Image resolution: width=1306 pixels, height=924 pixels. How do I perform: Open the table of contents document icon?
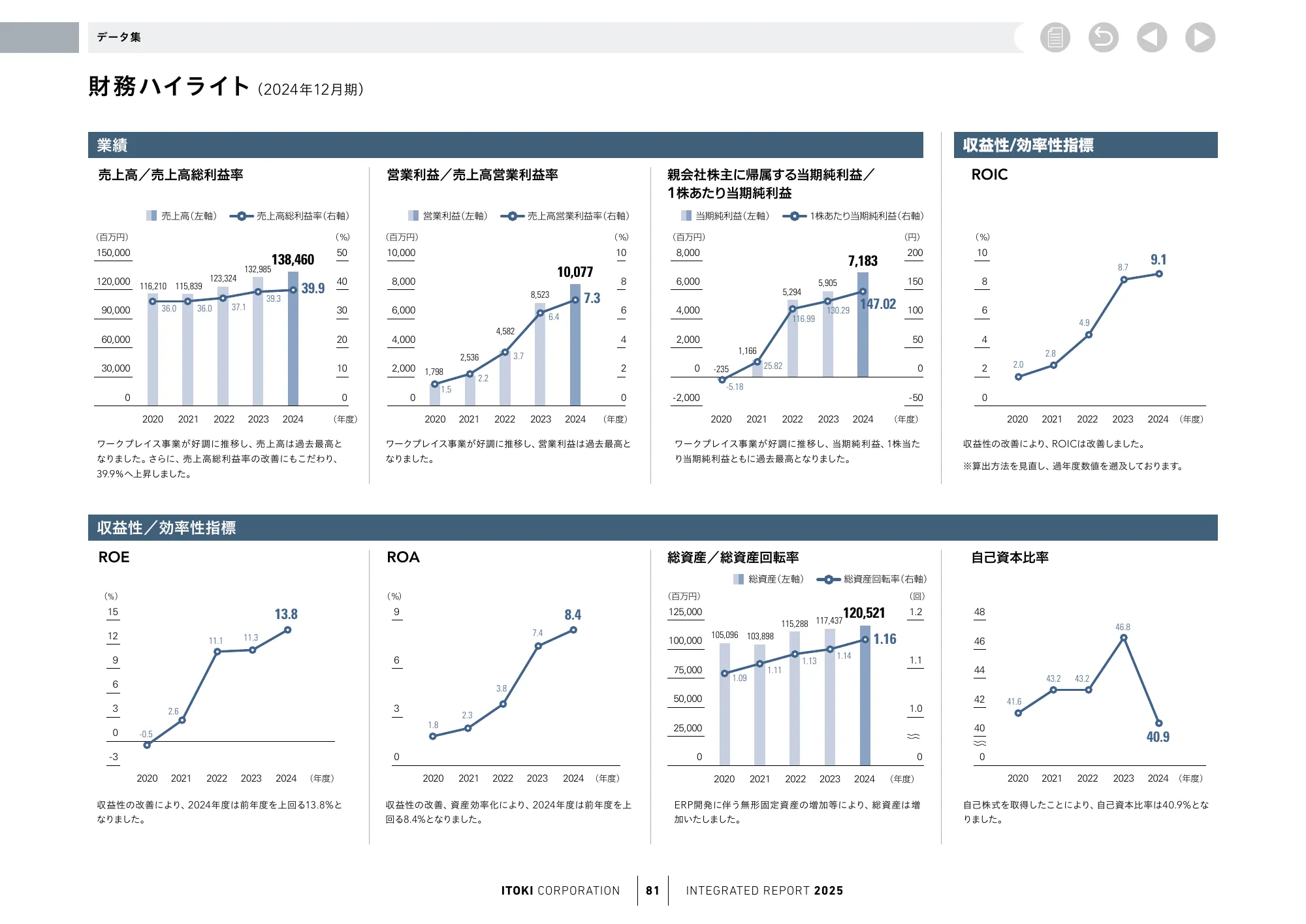[1056, 37]
